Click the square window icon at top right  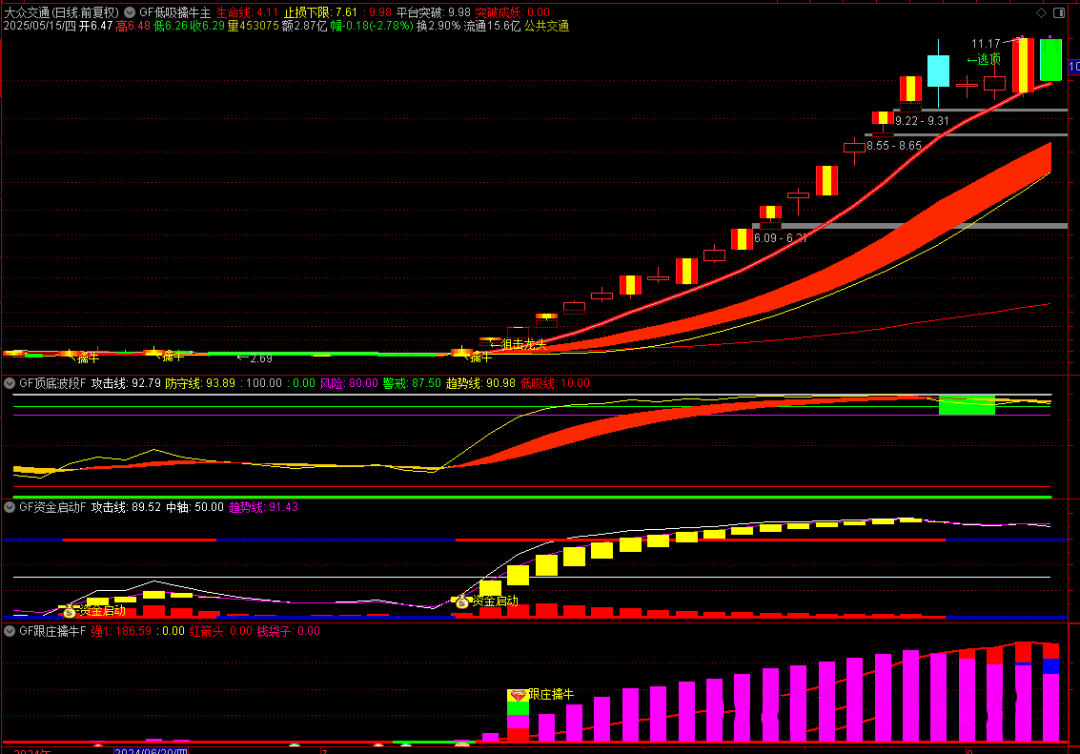tap(1062, 12)
